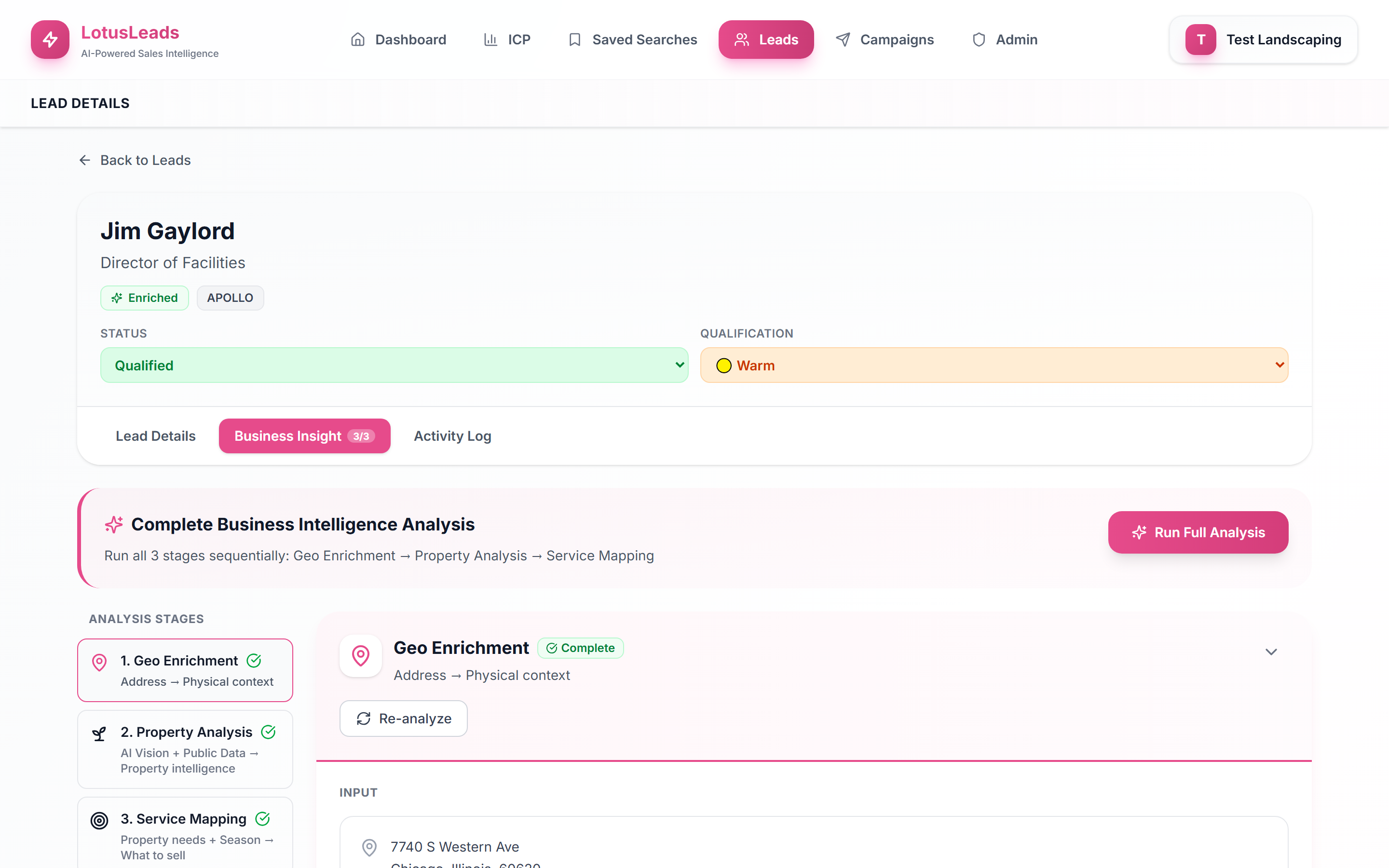Click the map pin icon in stage 1

click(99, 663)
